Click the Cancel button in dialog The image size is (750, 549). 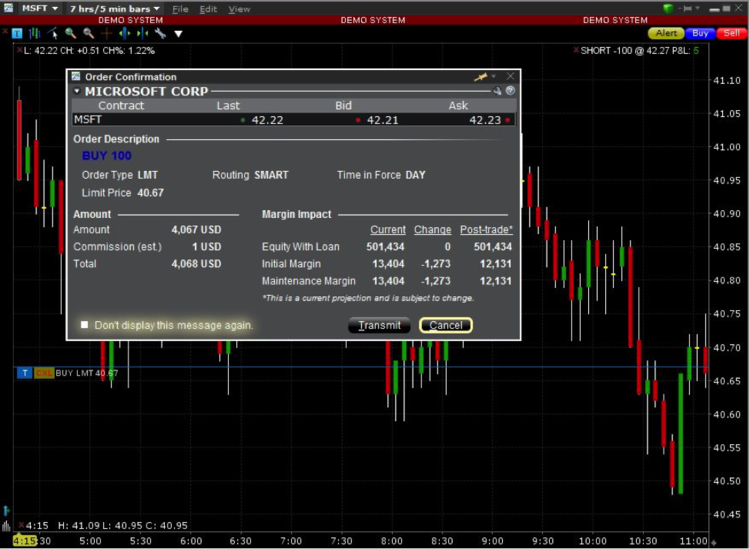[446, 325]
